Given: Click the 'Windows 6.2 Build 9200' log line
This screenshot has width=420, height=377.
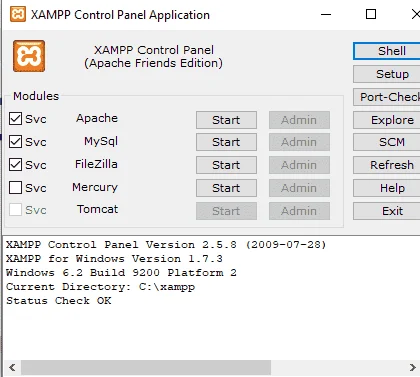Looking at the screenshot, I should (x=121, y=273).
